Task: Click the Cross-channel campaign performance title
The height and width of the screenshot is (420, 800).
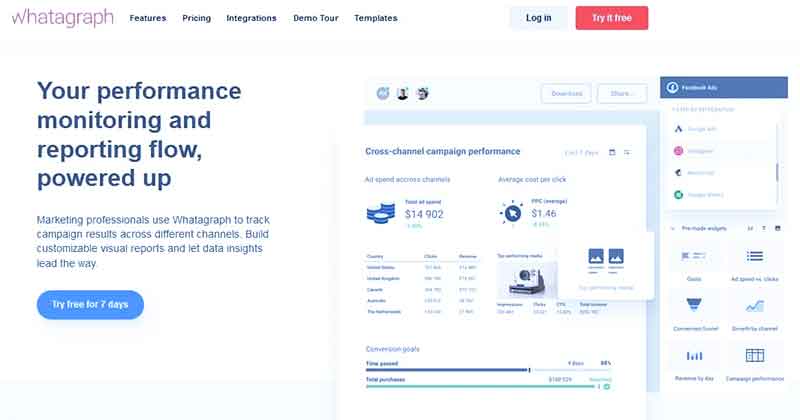Action: [x=443, y=152]
